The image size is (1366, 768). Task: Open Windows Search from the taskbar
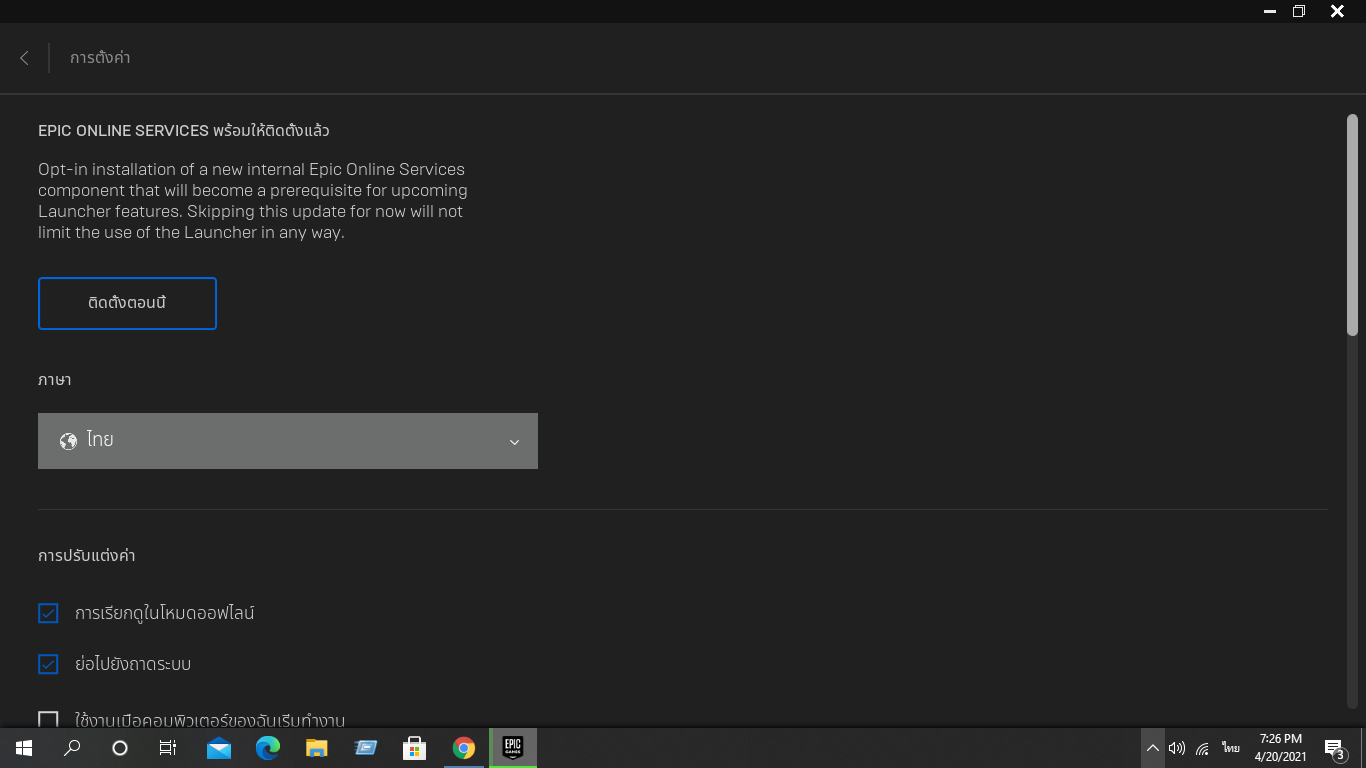coord(72,748)
